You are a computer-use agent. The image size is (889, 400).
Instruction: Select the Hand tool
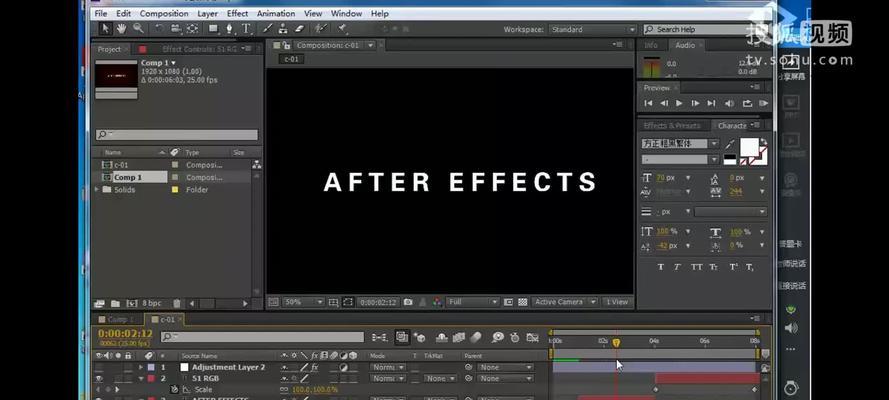pos(121,28)
